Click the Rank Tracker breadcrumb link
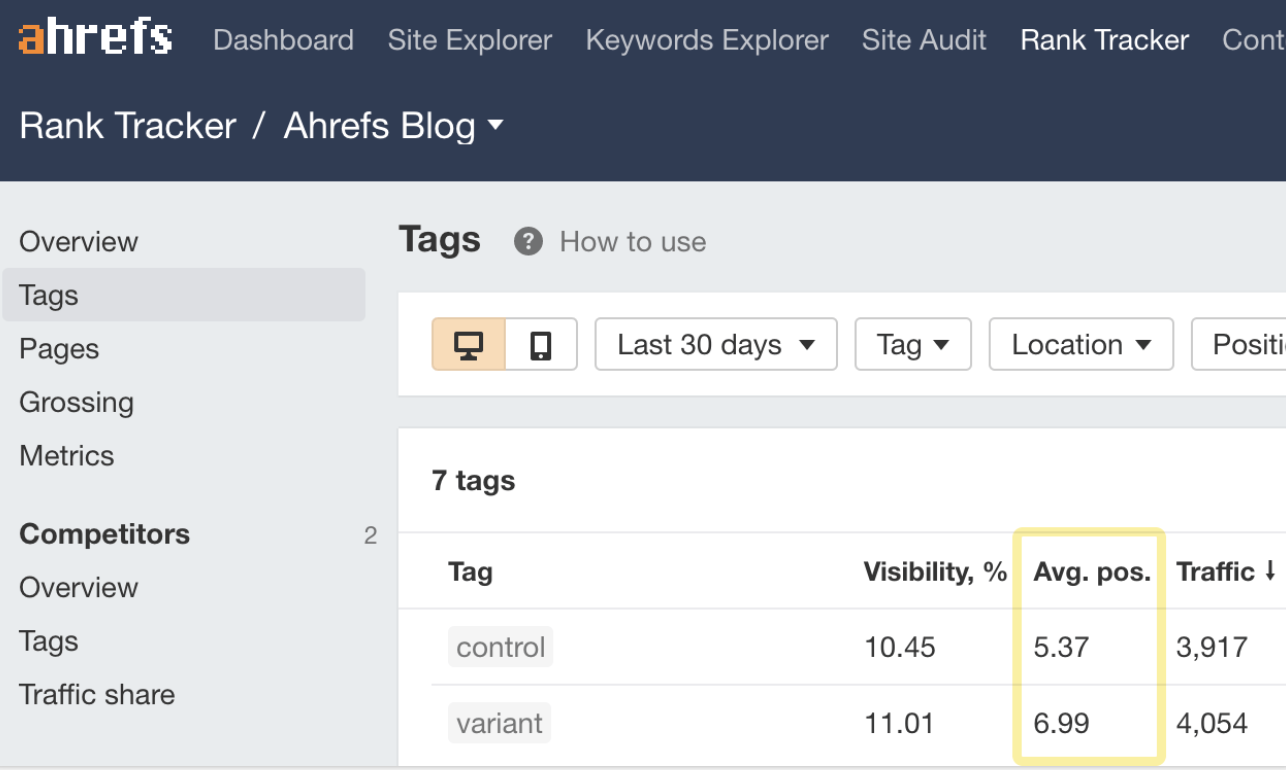This screenshot has width=1286, height=770. click(x=128, y=126)
